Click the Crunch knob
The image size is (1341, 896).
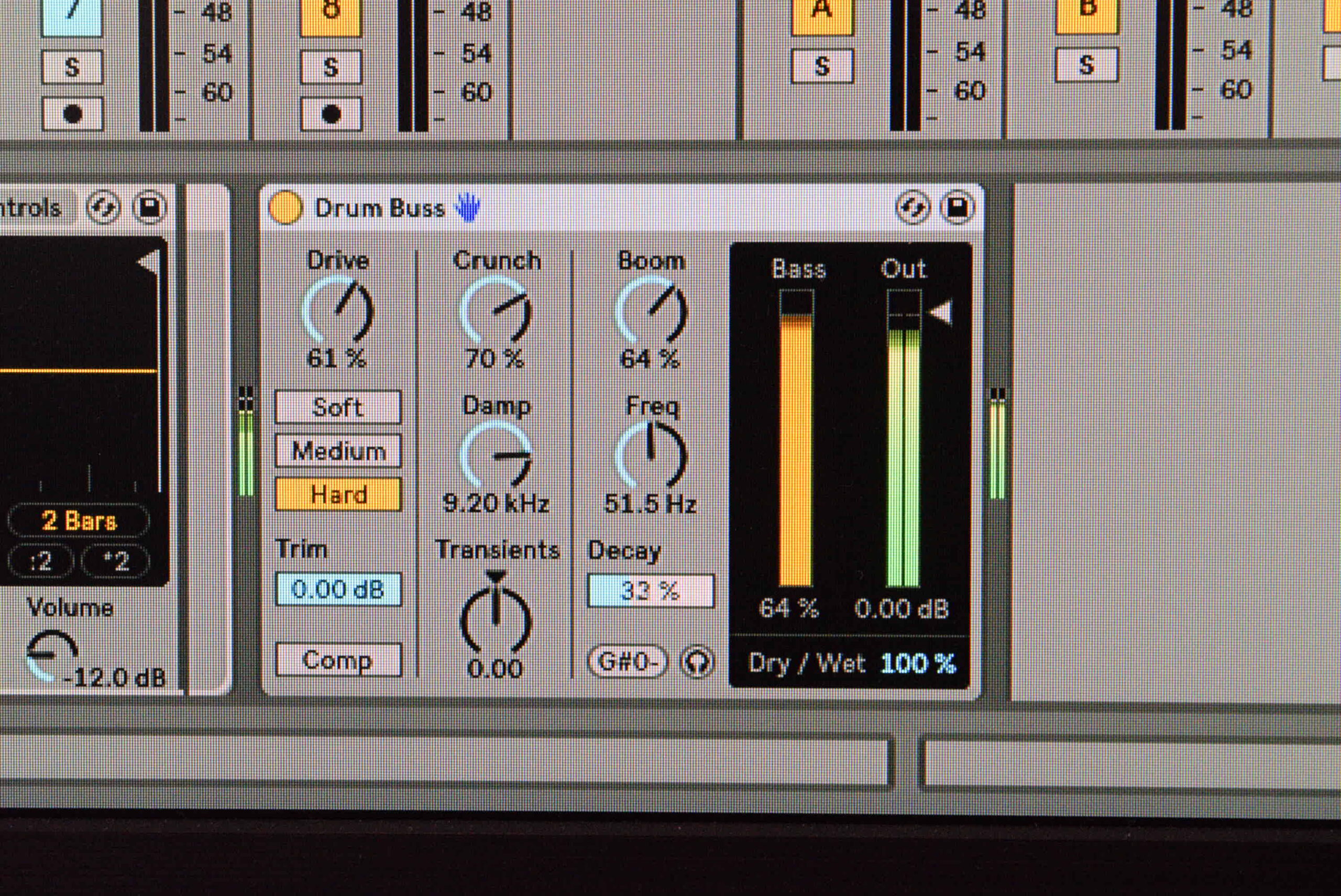(496, 309)
